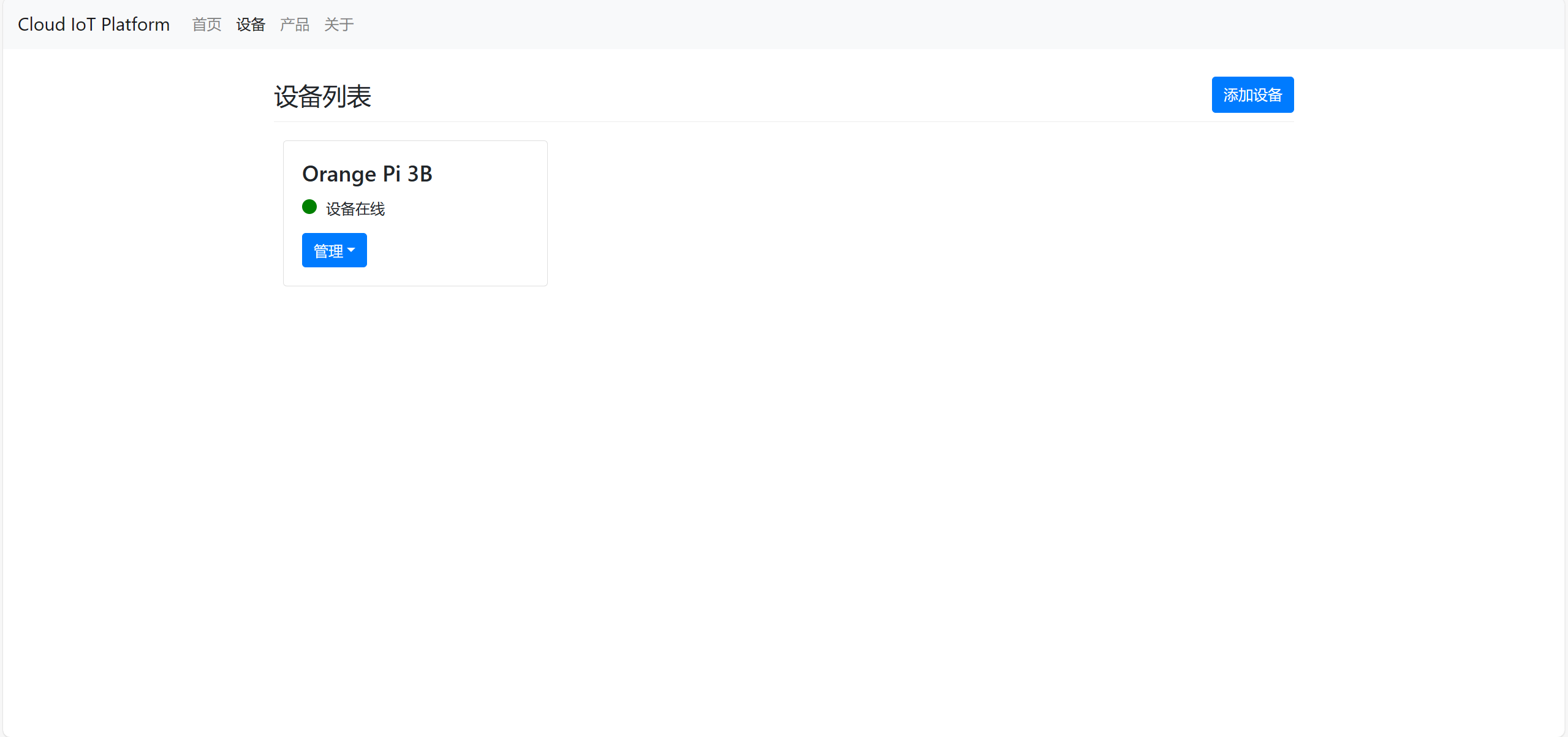Screen dimensions: 1568x737
Task: Go to the 首页 navigation item
Action: tap(206, 25)
